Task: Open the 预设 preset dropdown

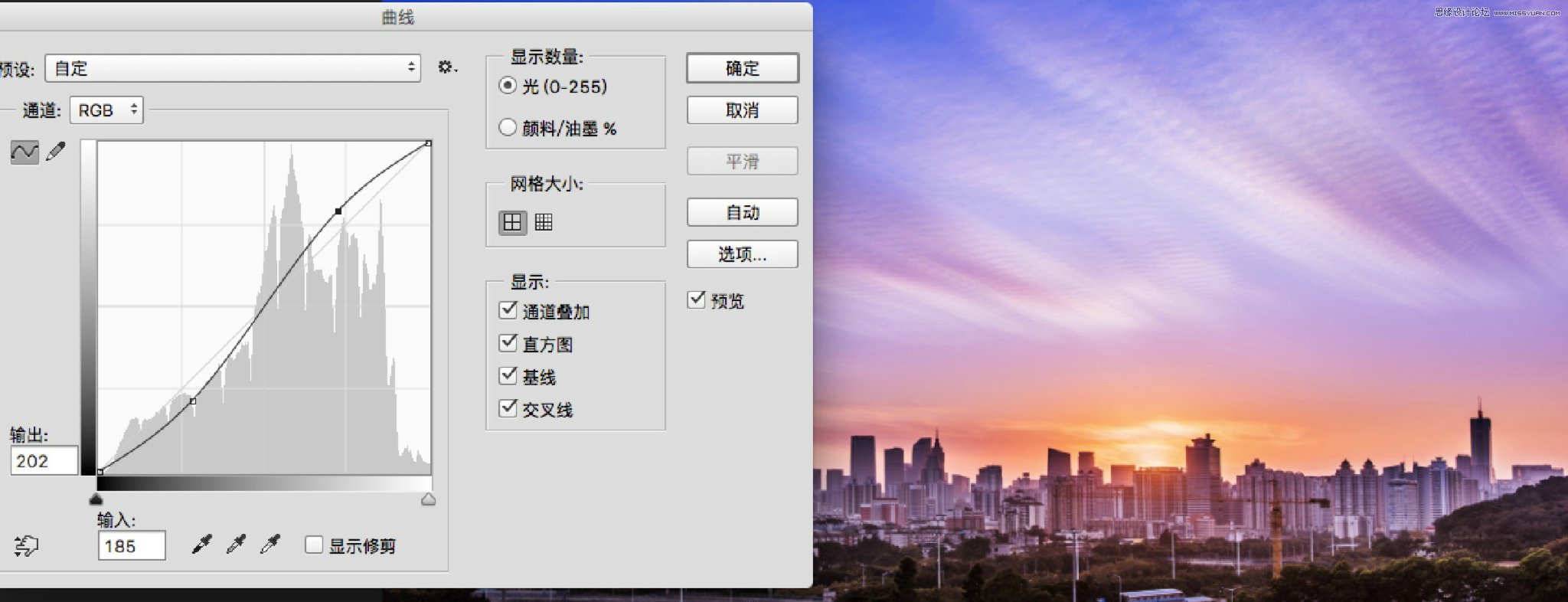Action: tap(233, 68)
